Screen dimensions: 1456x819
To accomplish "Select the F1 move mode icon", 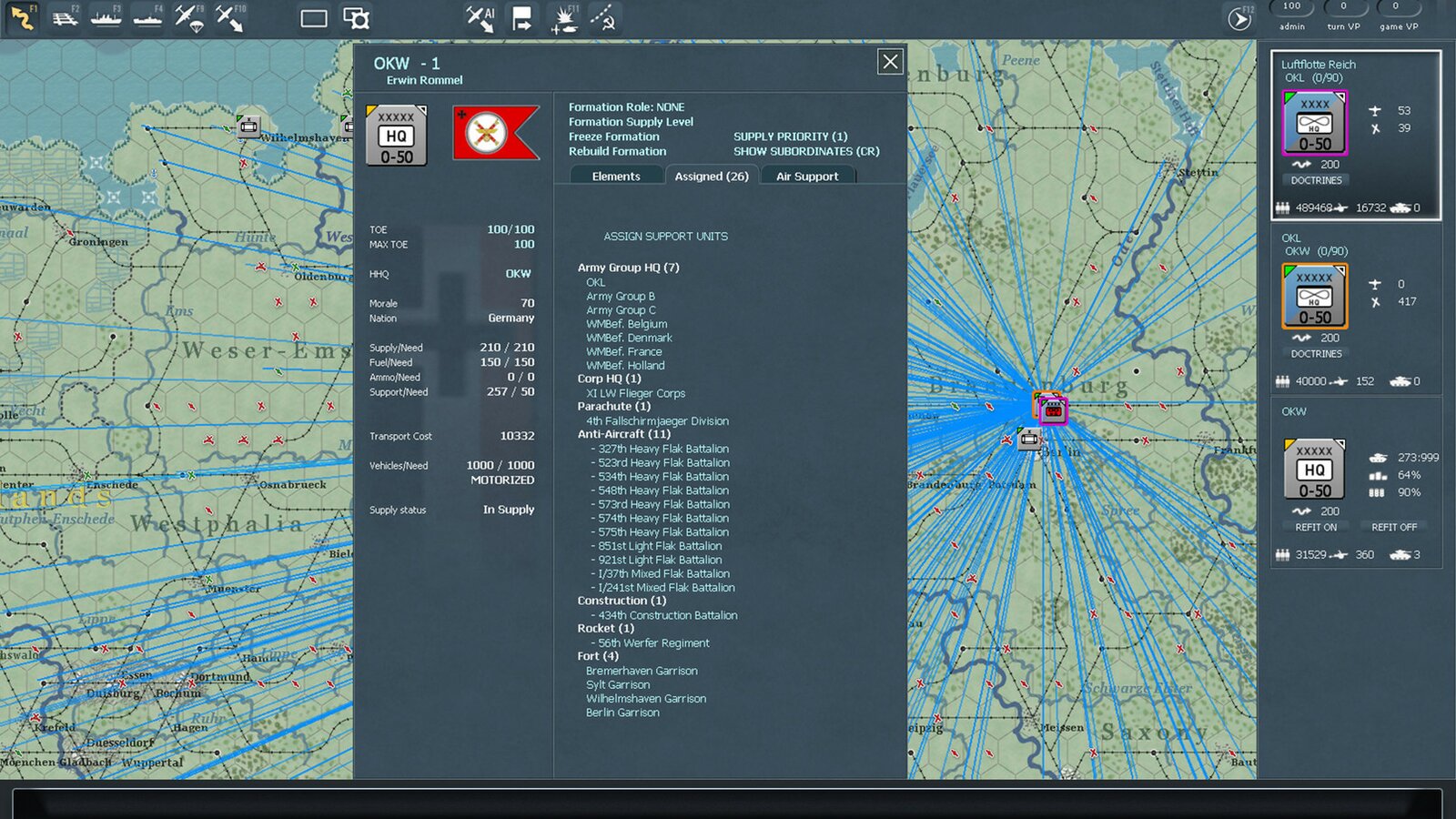I will click(x=22, y=18).
